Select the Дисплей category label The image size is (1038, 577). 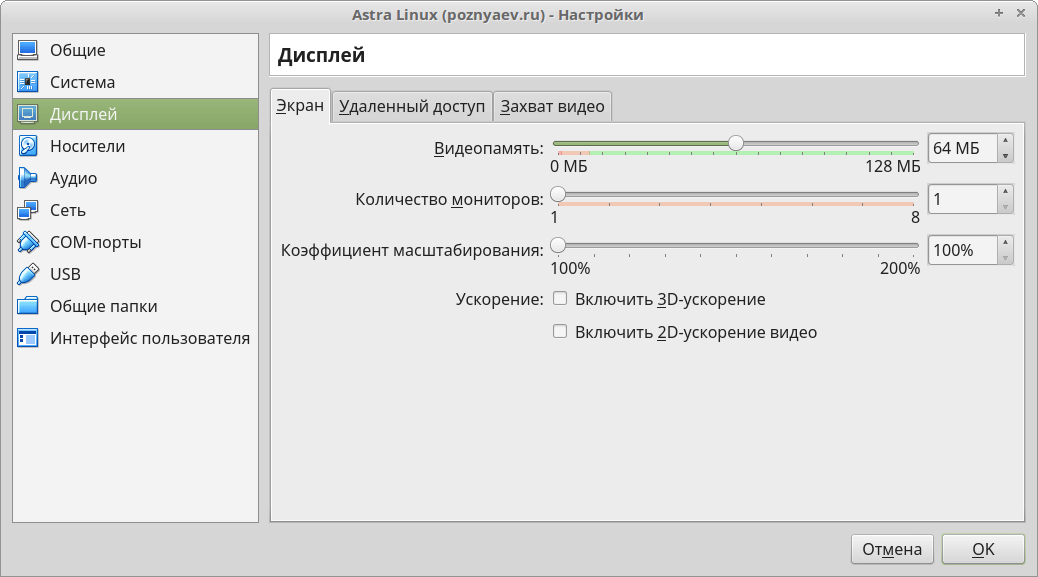point(83,114)
